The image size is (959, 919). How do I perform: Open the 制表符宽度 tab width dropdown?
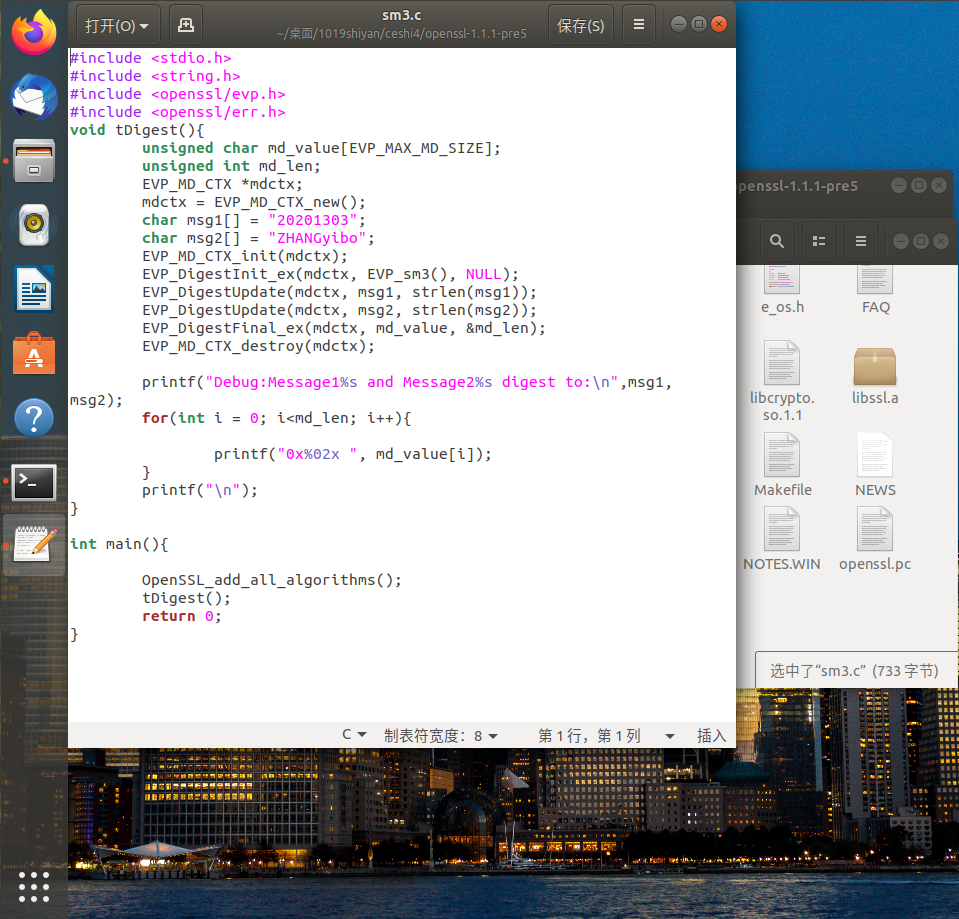[x=440, y=735]
